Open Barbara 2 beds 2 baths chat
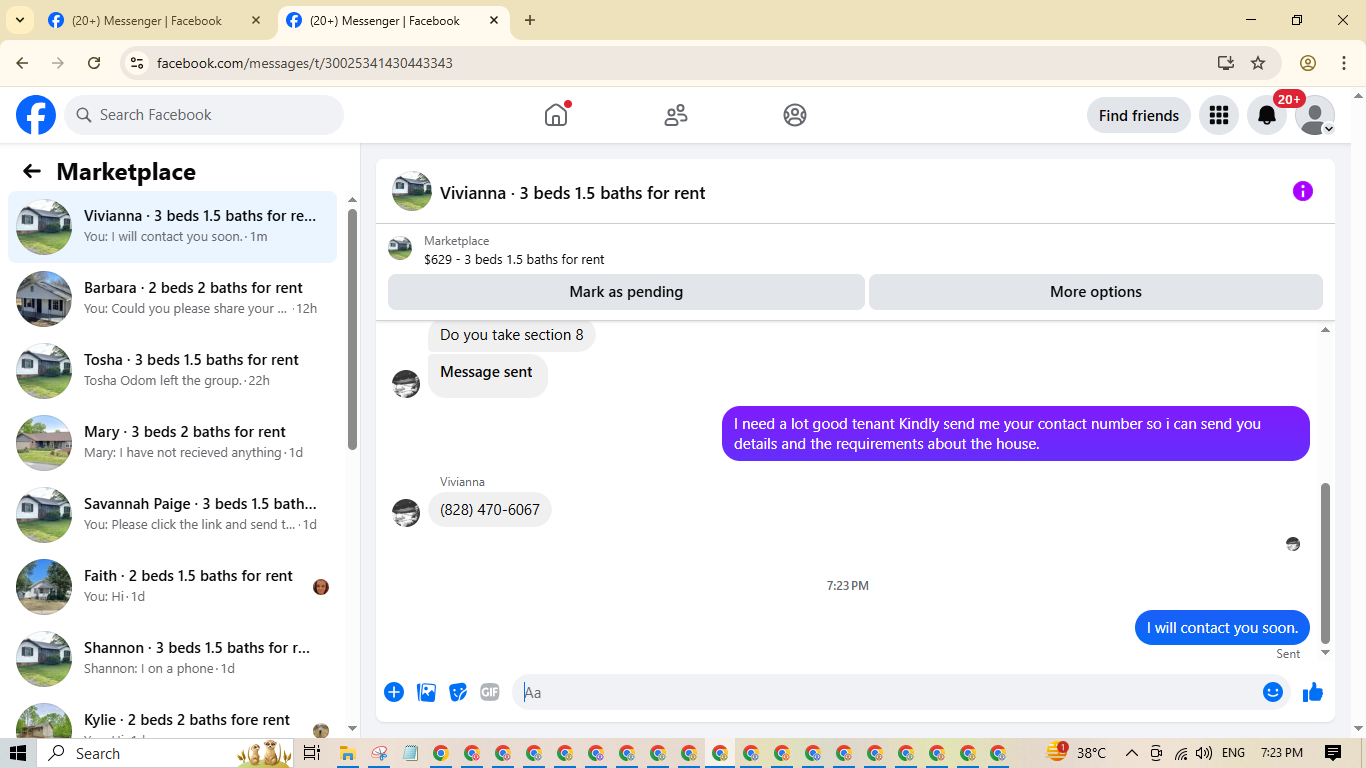Screen dimensions: 1366x768 pos(173,299)
